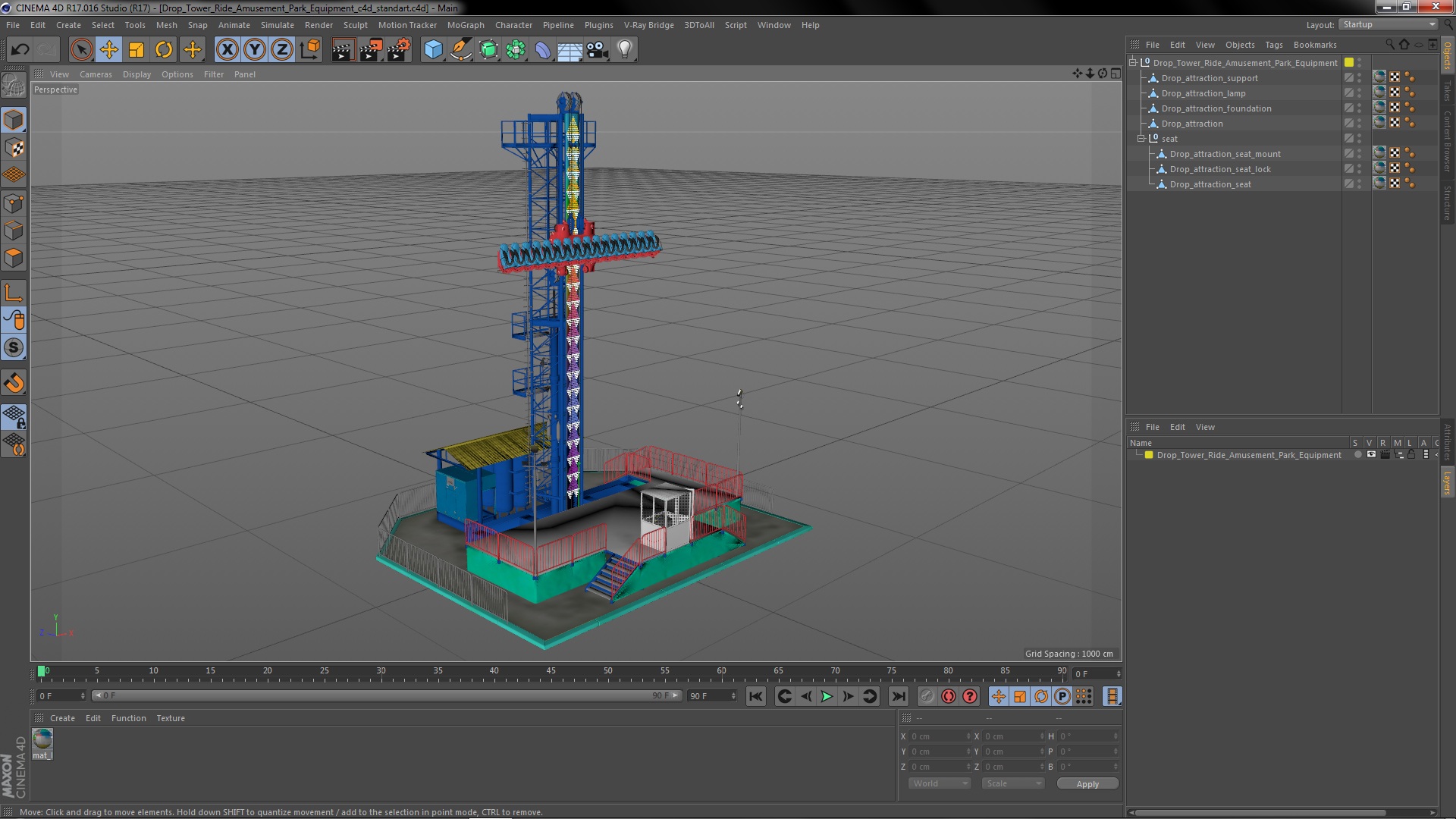Add a Floor environment object
This screenshot has height=819, width=1456.
point(570,50)
